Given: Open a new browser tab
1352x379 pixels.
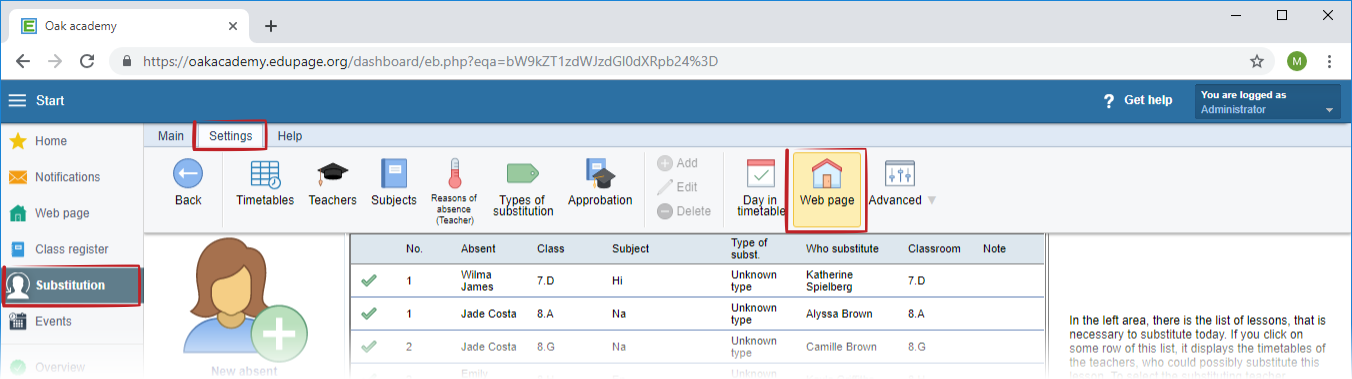Looking at the screenshot, I should point(270,26).
